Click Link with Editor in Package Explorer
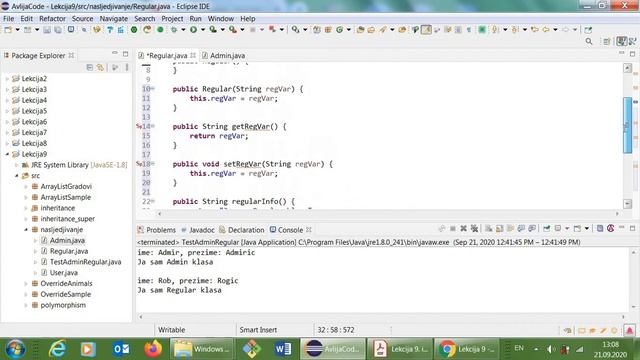The image size is (640, 360). pos(100,67)
